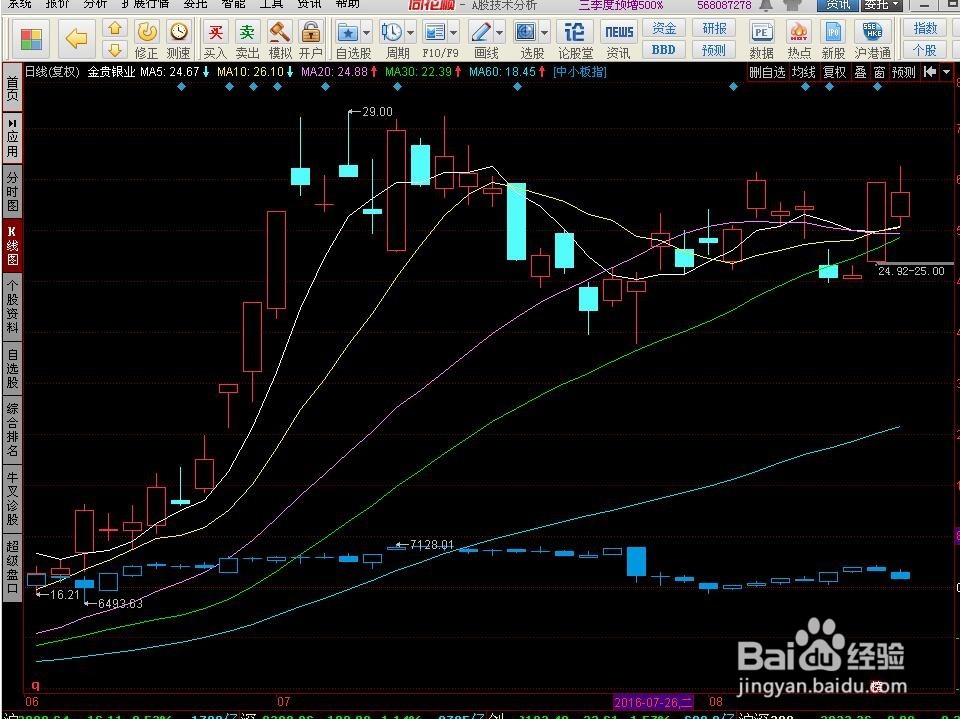The width and height of the screenshot is (960, 719).
Task: Click the 资金 button
Action: 664,28
